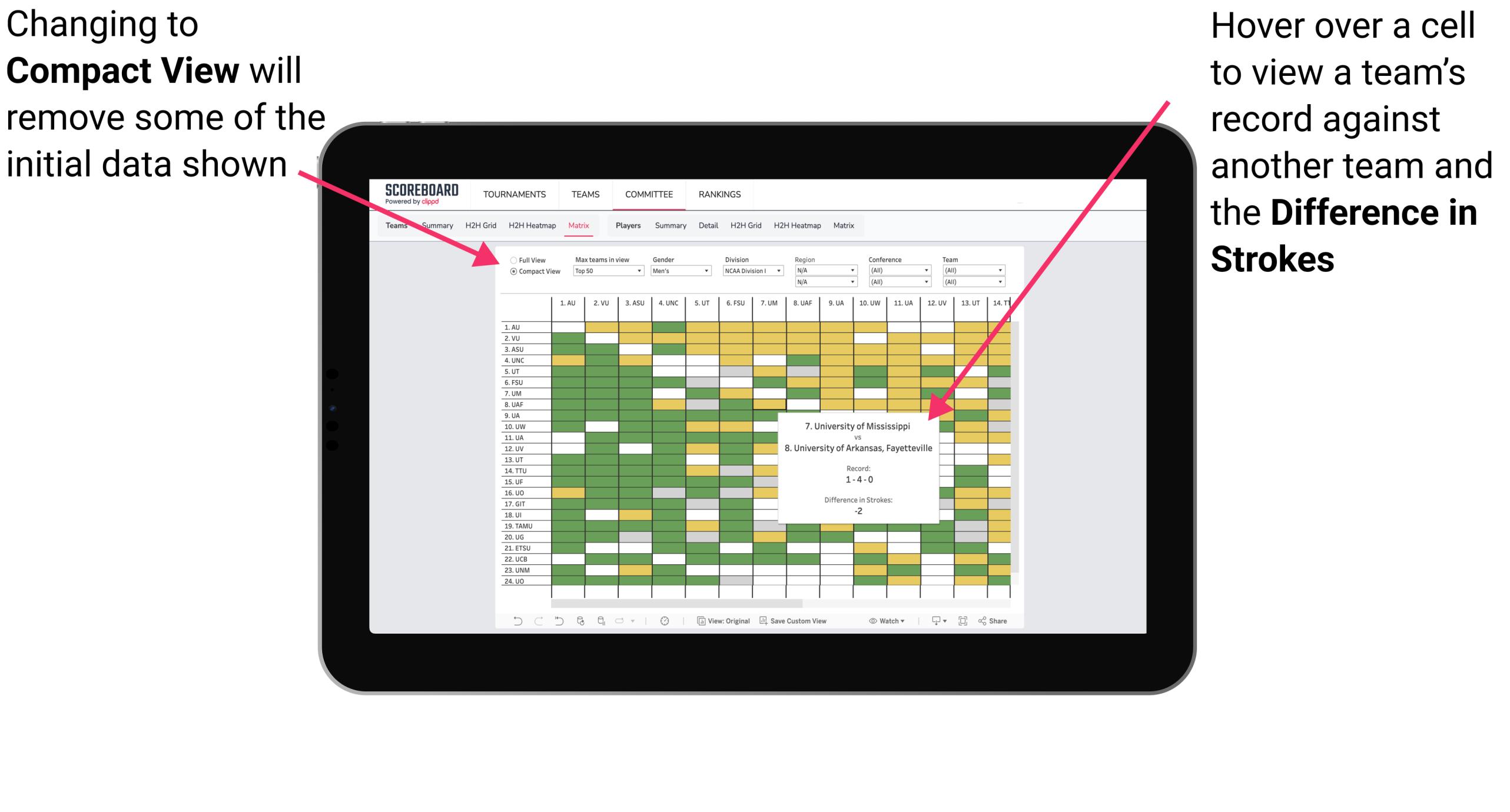Select Full View radio button
The image size is (1510, 812).
click(x=511, y=259)
